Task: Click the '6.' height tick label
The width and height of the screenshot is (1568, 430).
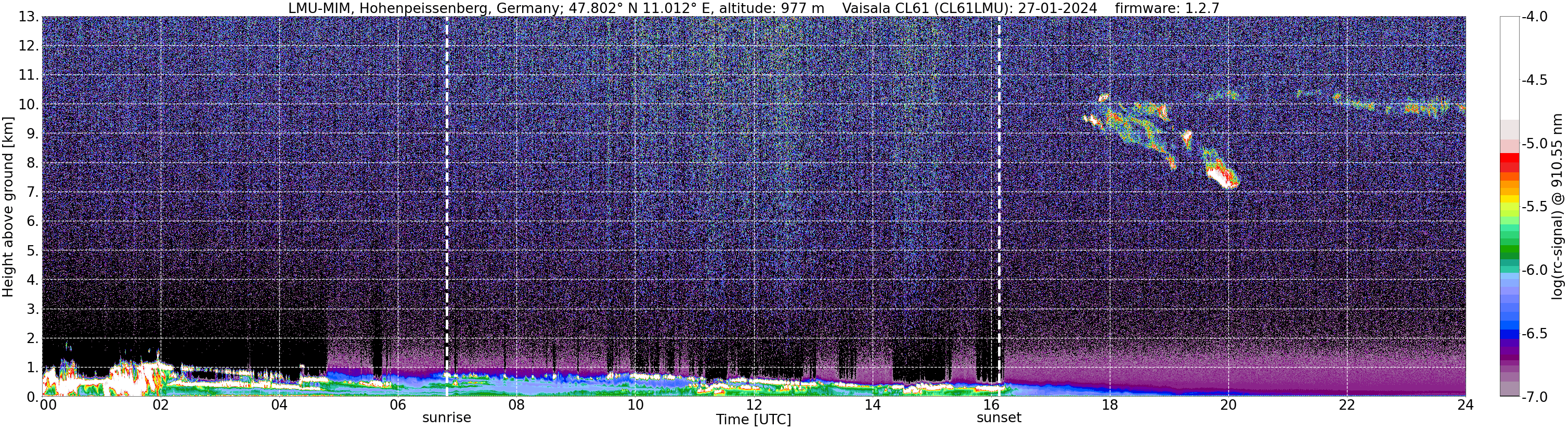Action: coord(32,222)
